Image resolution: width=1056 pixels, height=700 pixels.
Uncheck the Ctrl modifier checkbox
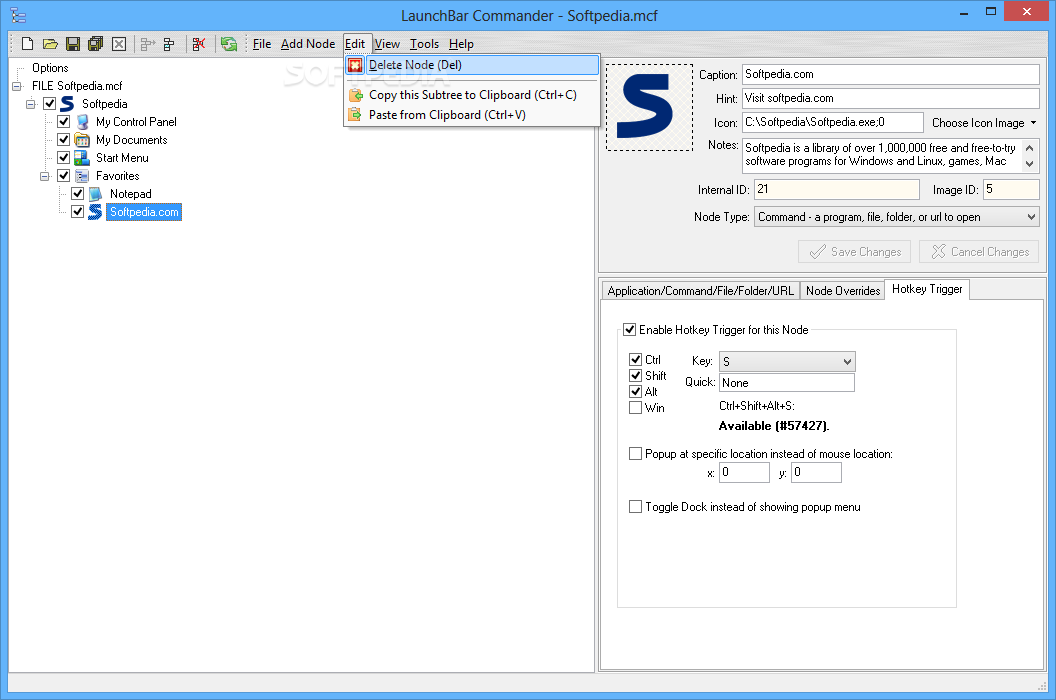pos(635,359)
